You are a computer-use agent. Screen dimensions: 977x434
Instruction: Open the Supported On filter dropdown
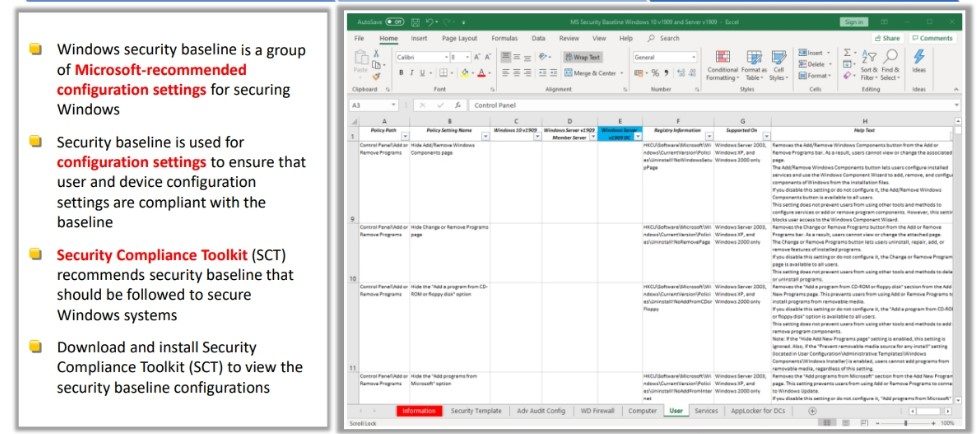pyautogui.click(x=766, y=136)
